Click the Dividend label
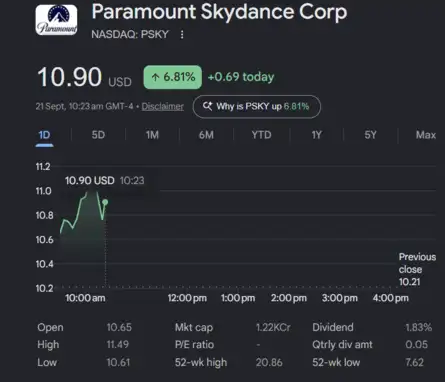The height and width of the screenshot is (382, 445). pyautogui.click(x=333, y=327)
